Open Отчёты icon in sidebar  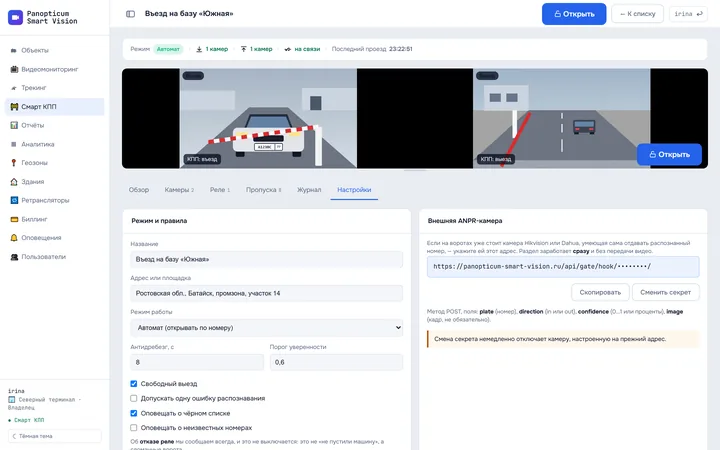(x=14, y=125)
